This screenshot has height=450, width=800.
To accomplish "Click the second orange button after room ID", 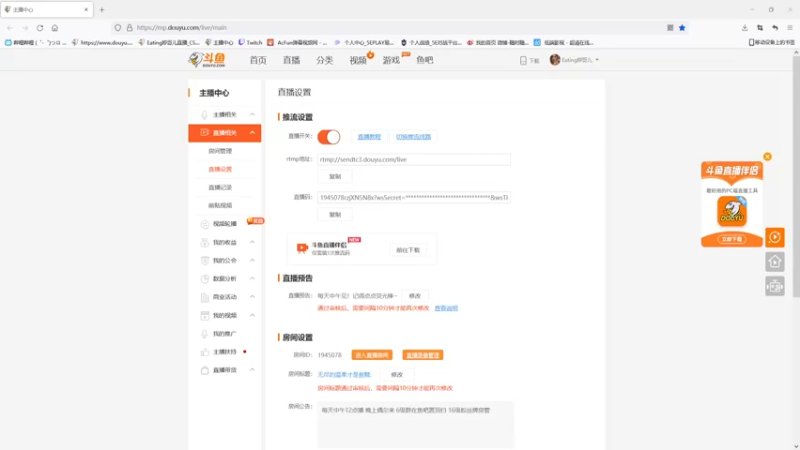I will (x=422, y=355).
